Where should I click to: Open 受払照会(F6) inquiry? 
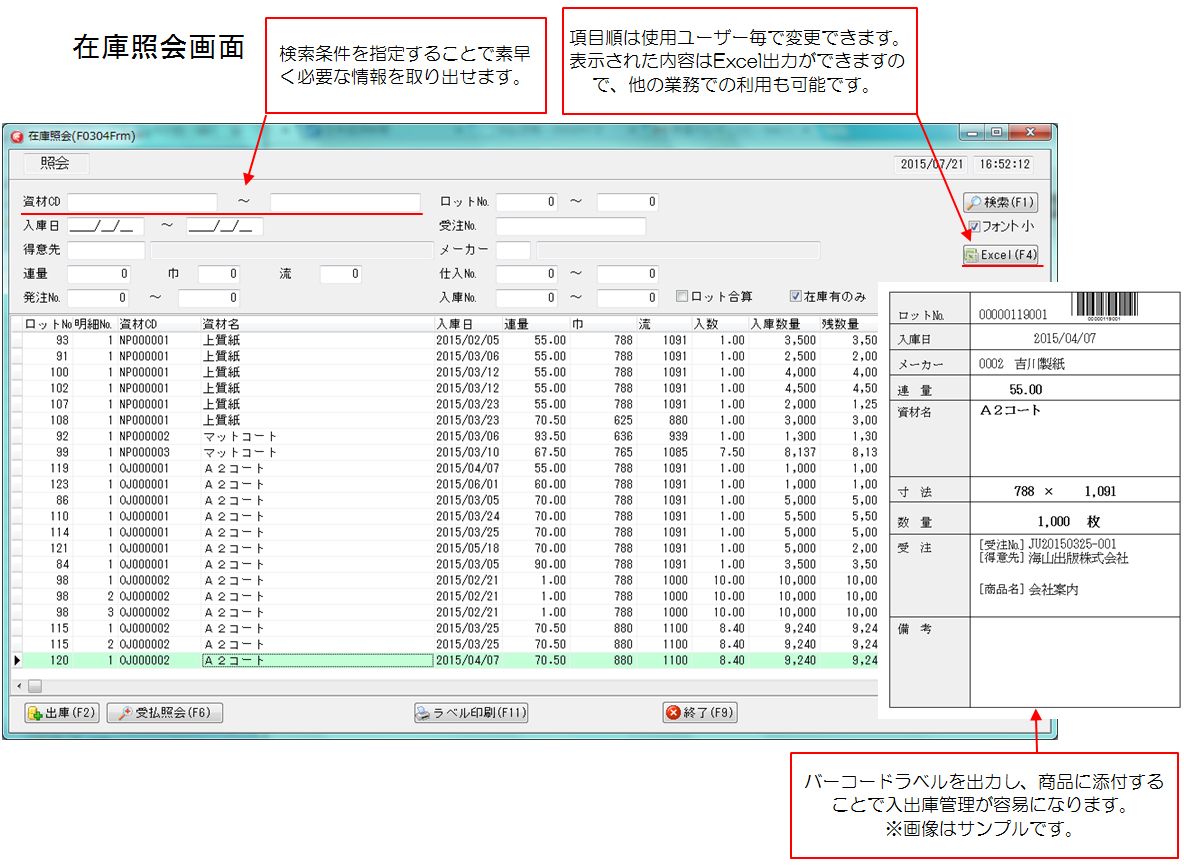coord(165,713)
